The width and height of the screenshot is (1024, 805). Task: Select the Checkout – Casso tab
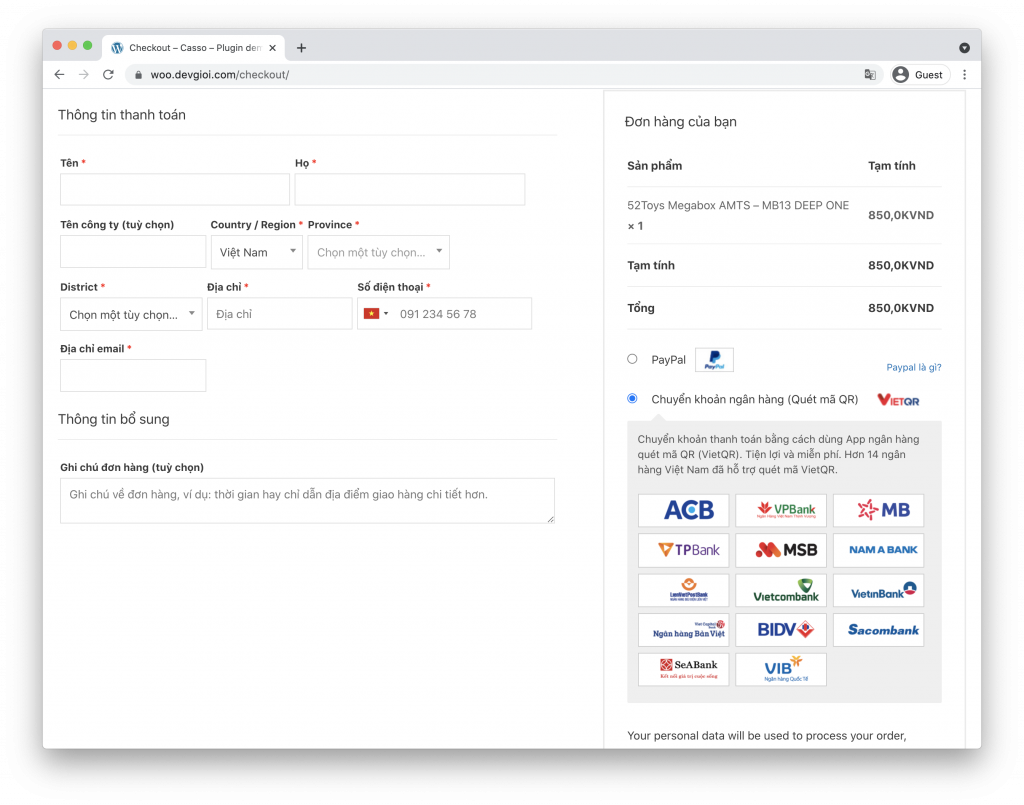coord(193,48)
